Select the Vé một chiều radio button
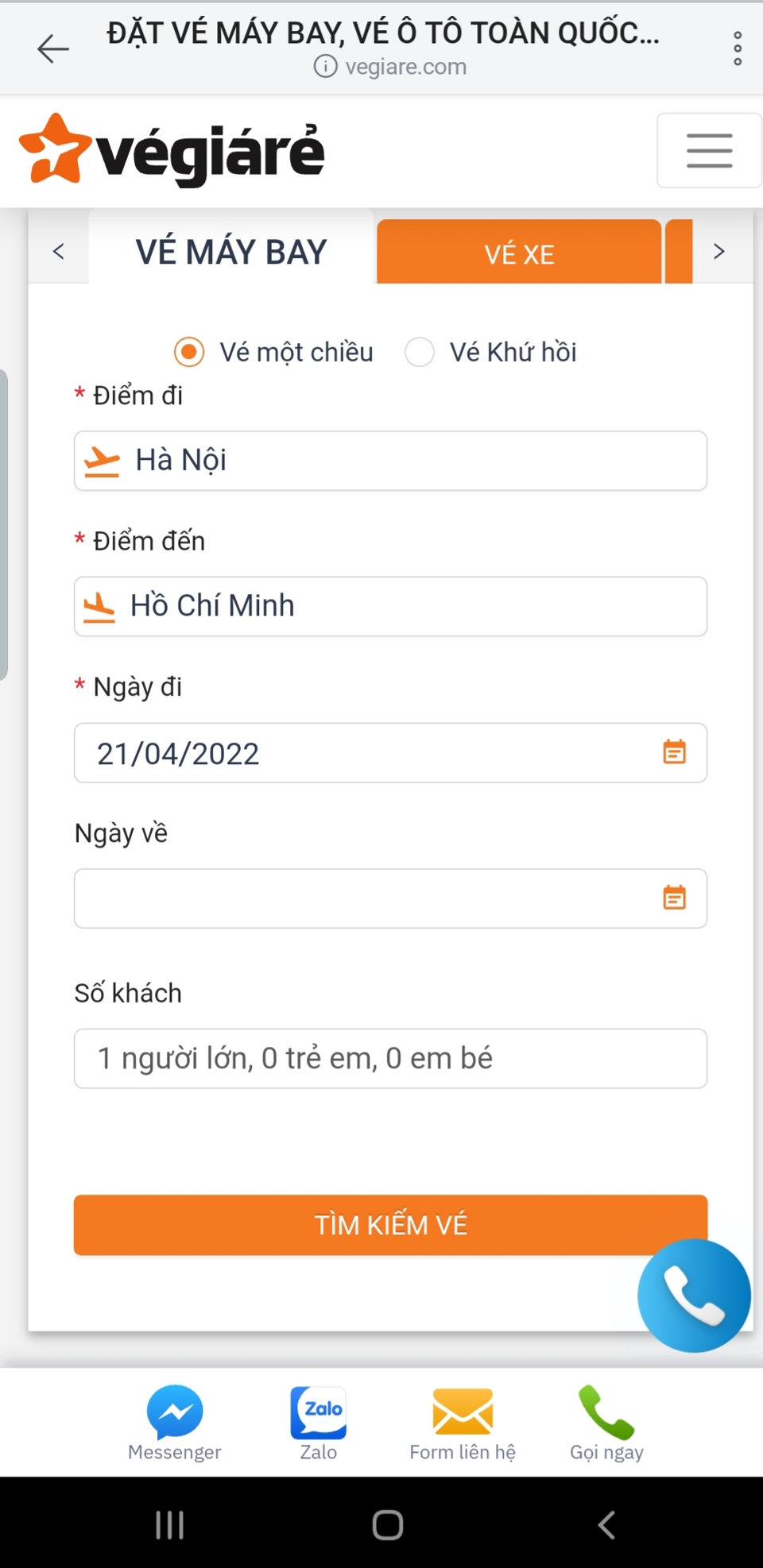Screen dimensions: 763x1568 (x=188, y=352)
